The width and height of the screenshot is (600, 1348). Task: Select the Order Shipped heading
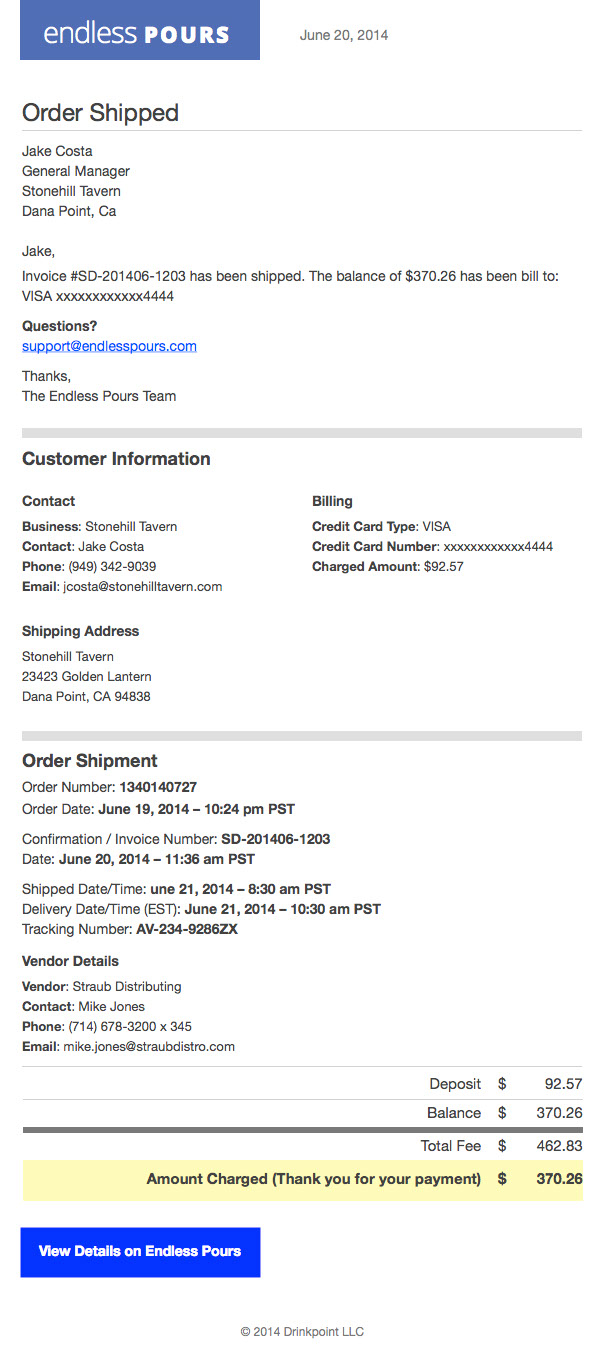pos(100,112)
